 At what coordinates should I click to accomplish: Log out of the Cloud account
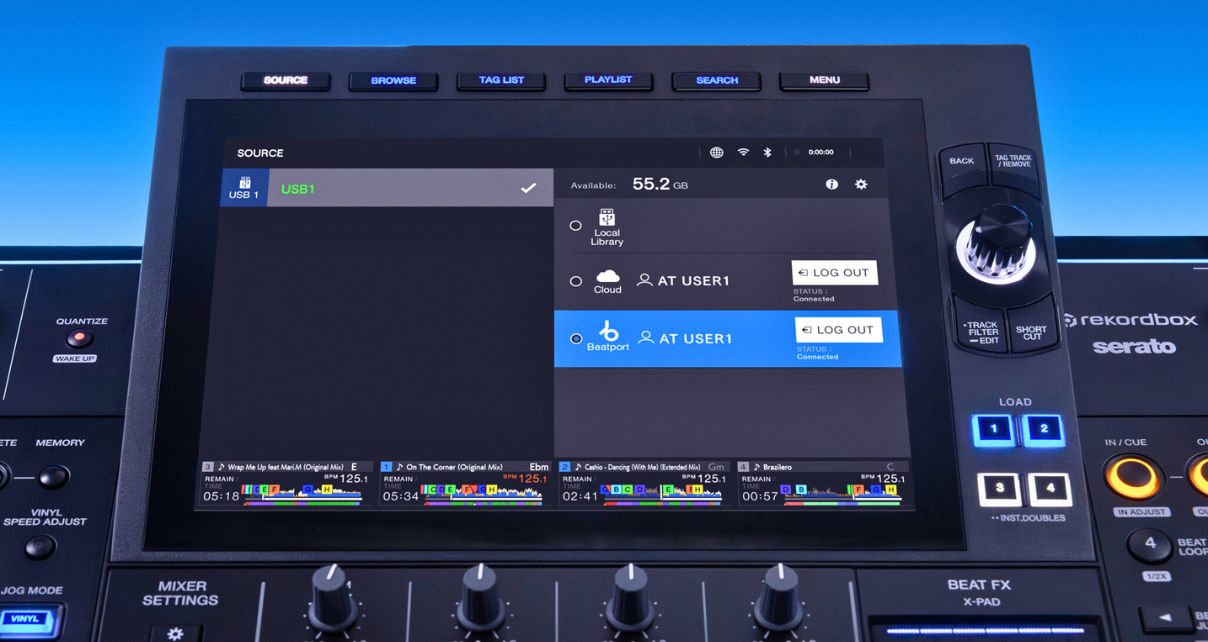(x=835, y=273)
